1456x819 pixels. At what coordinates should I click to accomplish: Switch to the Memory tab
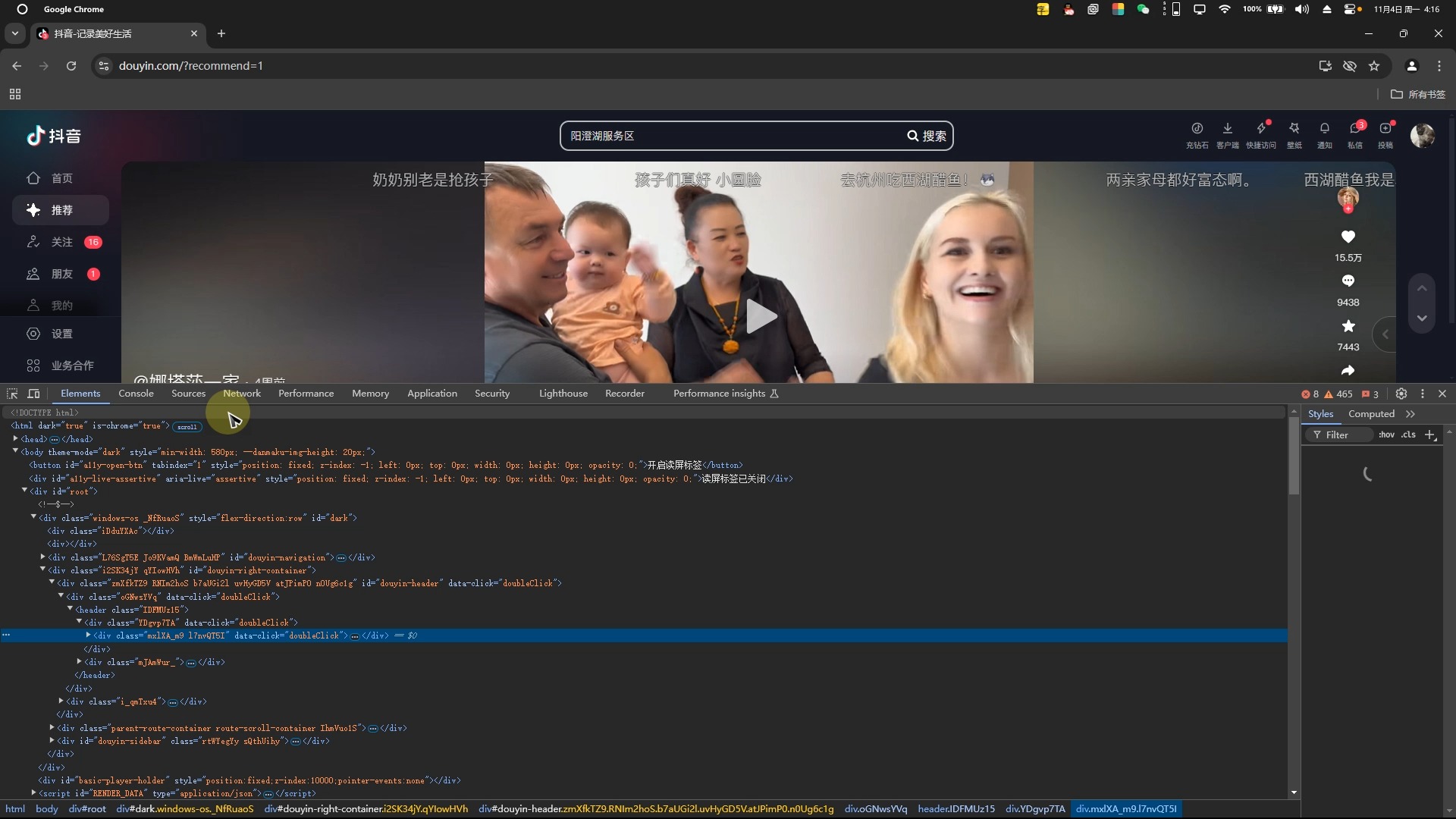(370, 394)
